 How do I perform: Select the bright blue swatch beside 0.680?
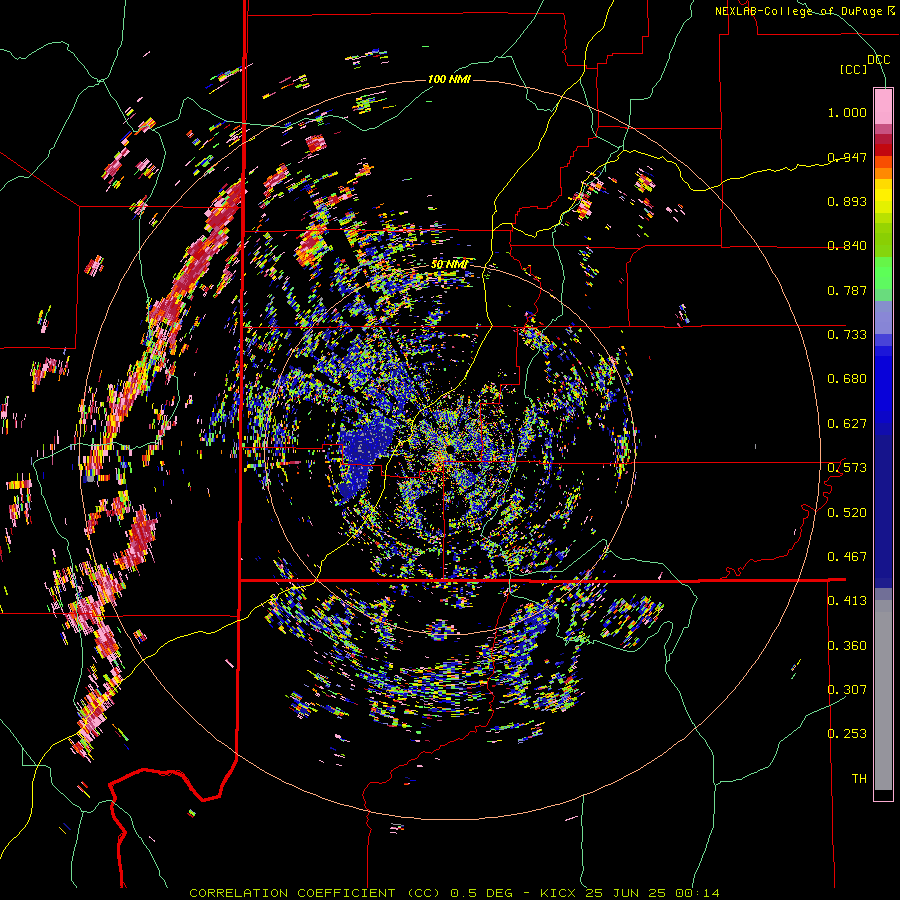pos(883,385)
